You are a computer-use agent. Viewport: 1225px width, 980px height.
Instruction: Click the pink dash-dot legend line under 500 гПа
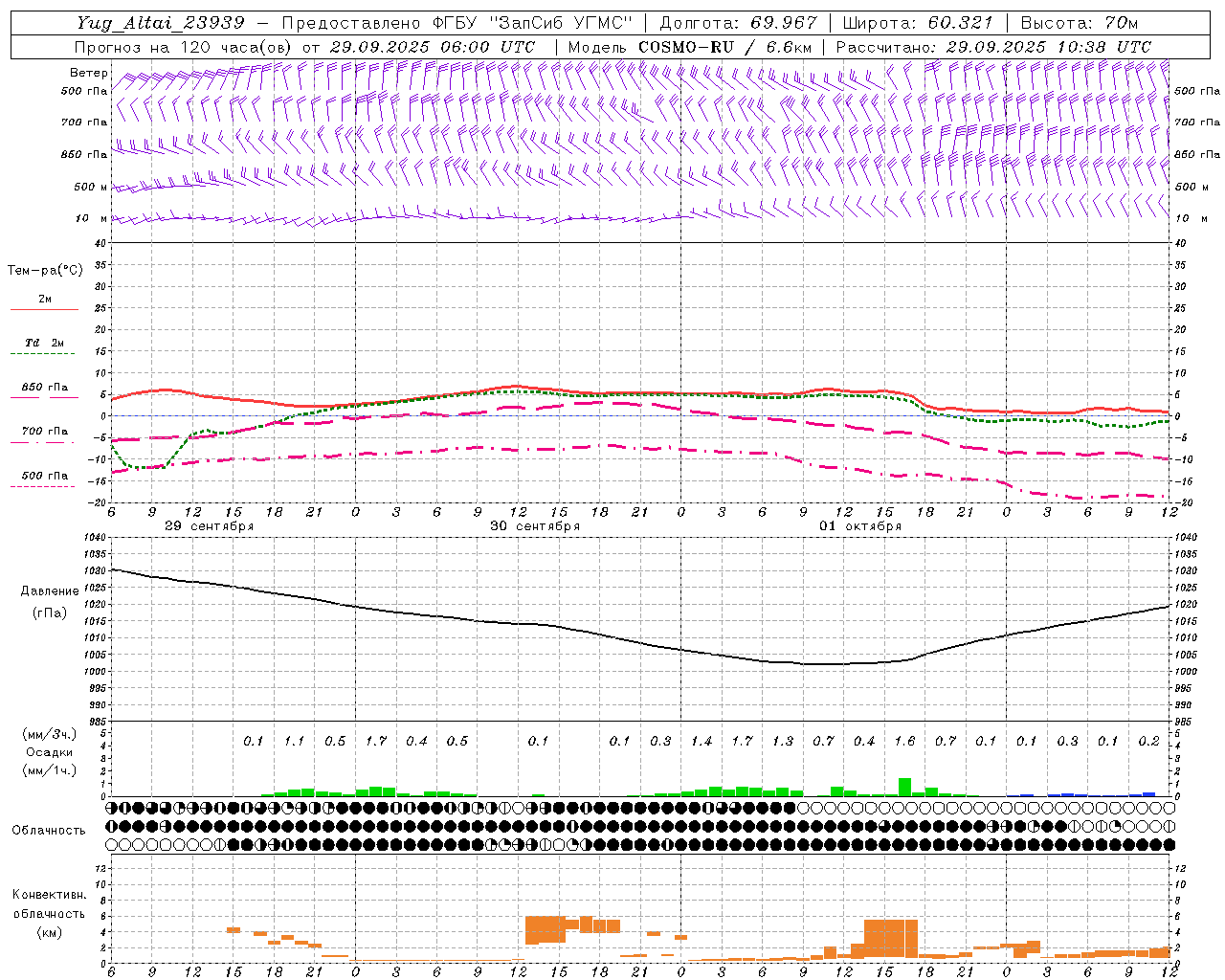coord(42,487)
